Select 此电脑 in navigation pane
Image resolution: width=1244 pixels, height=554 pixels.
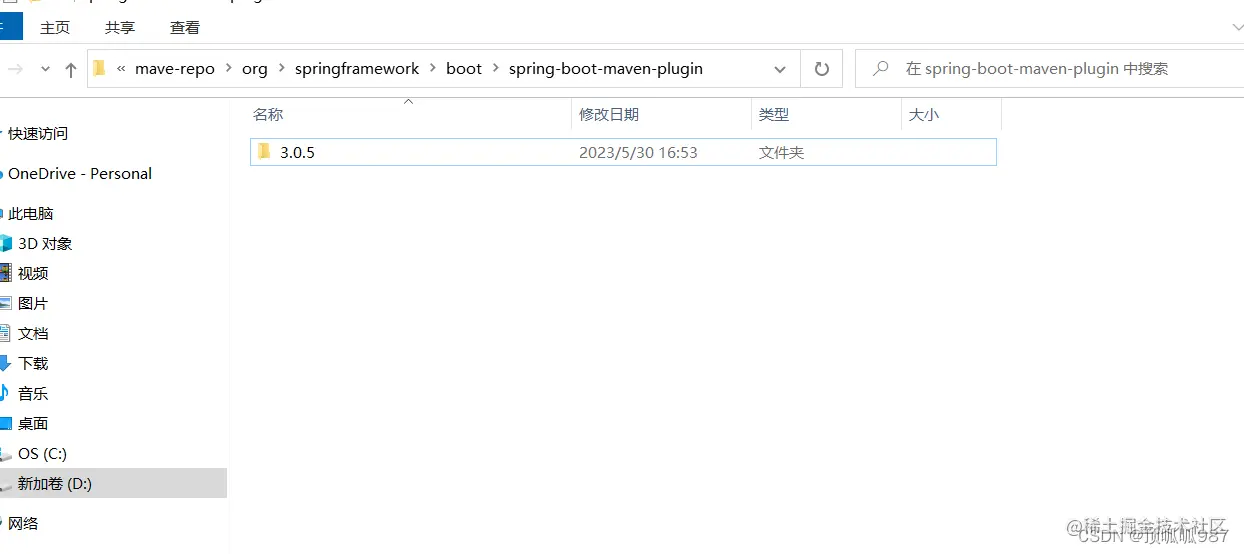pos(31,213)
